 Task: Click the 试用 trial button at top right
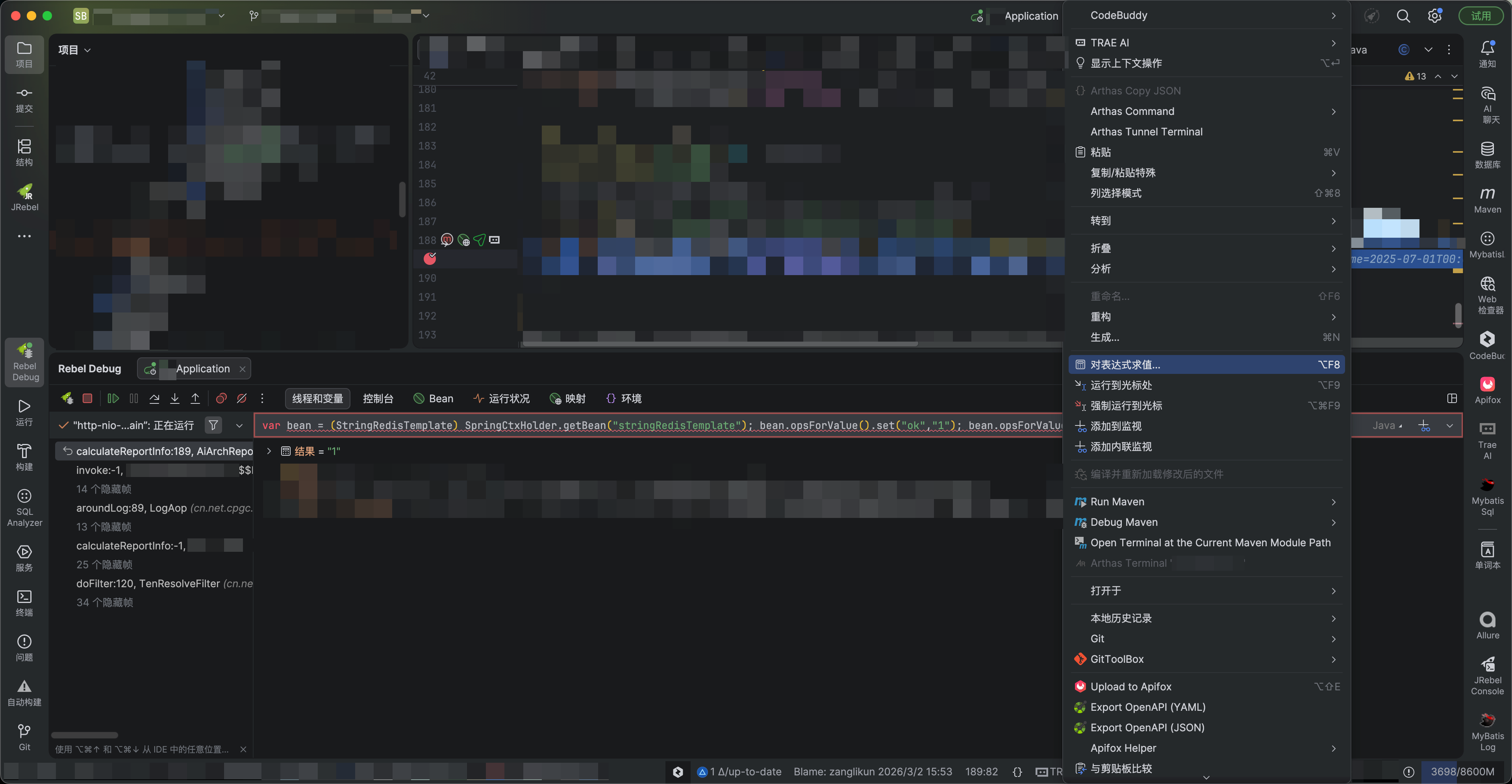click(1480, 16)
